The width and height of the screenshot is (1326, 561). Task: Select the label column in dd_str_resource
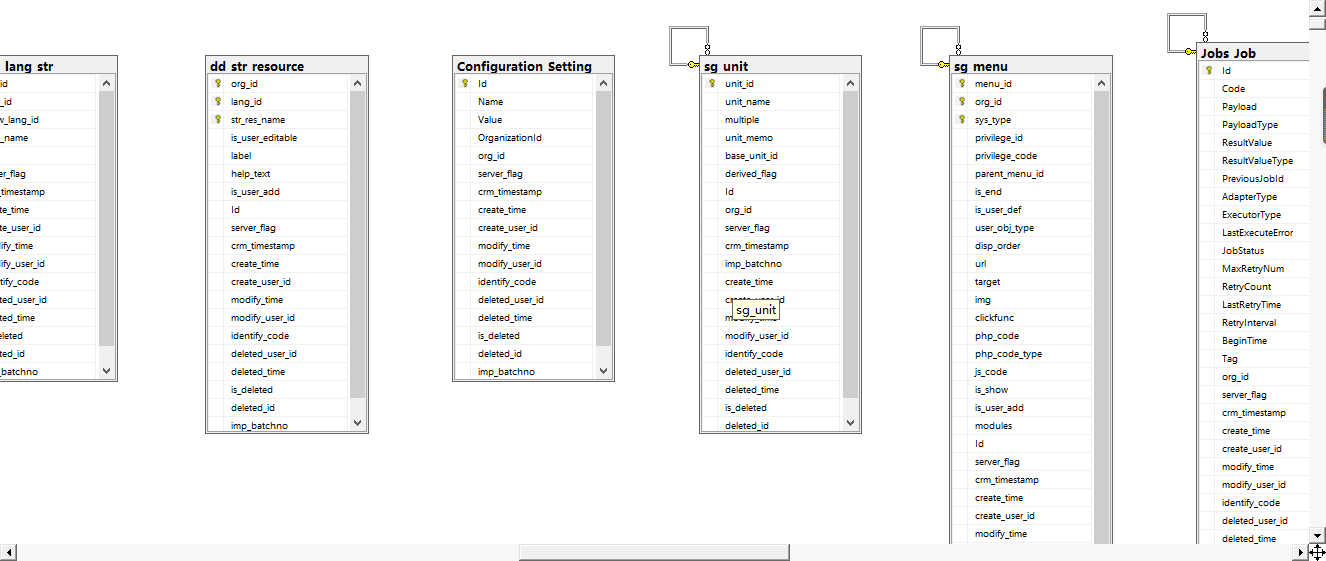(279, 156)
